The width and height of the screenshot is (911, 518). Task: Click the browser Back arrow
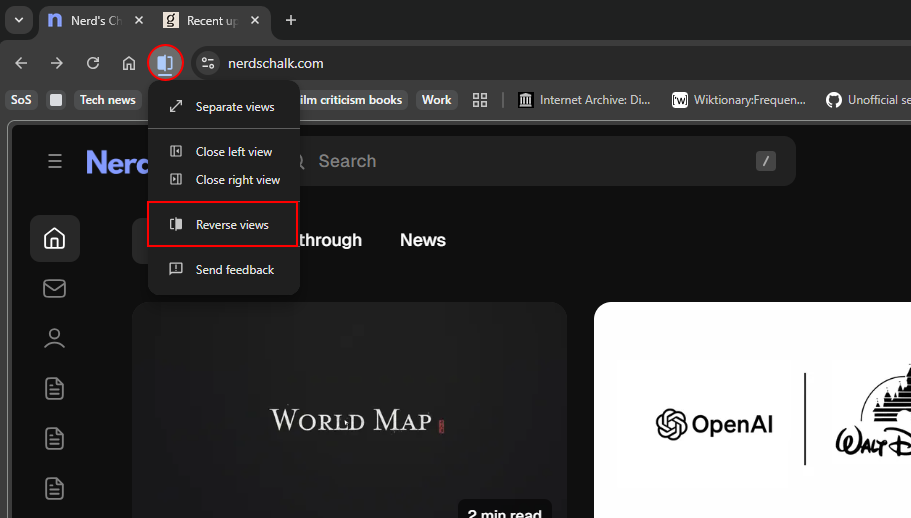[21, 63]
